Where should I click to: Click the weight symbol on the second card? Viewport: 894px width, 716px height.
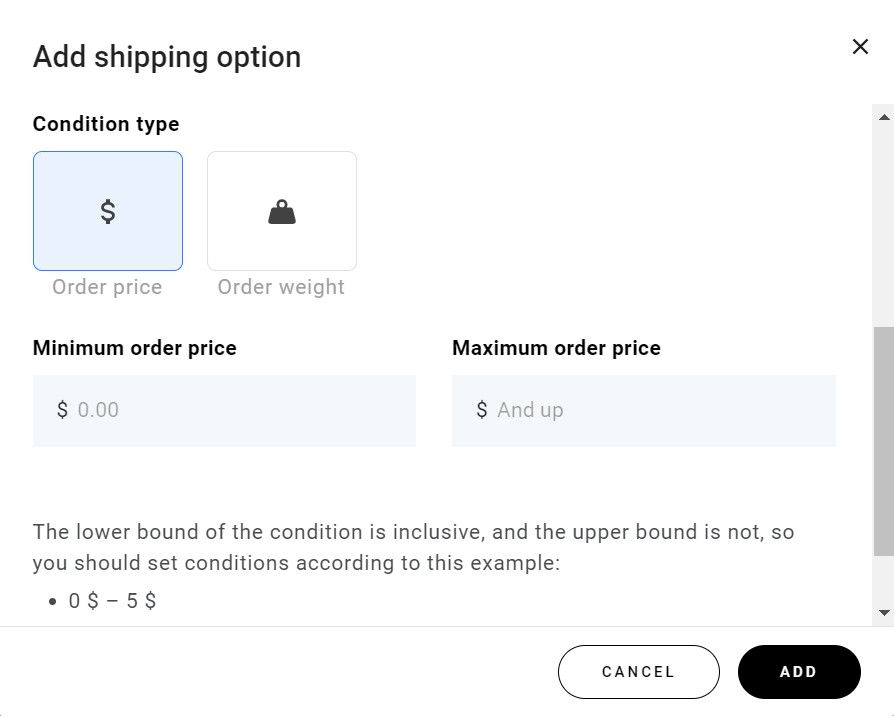281,210
